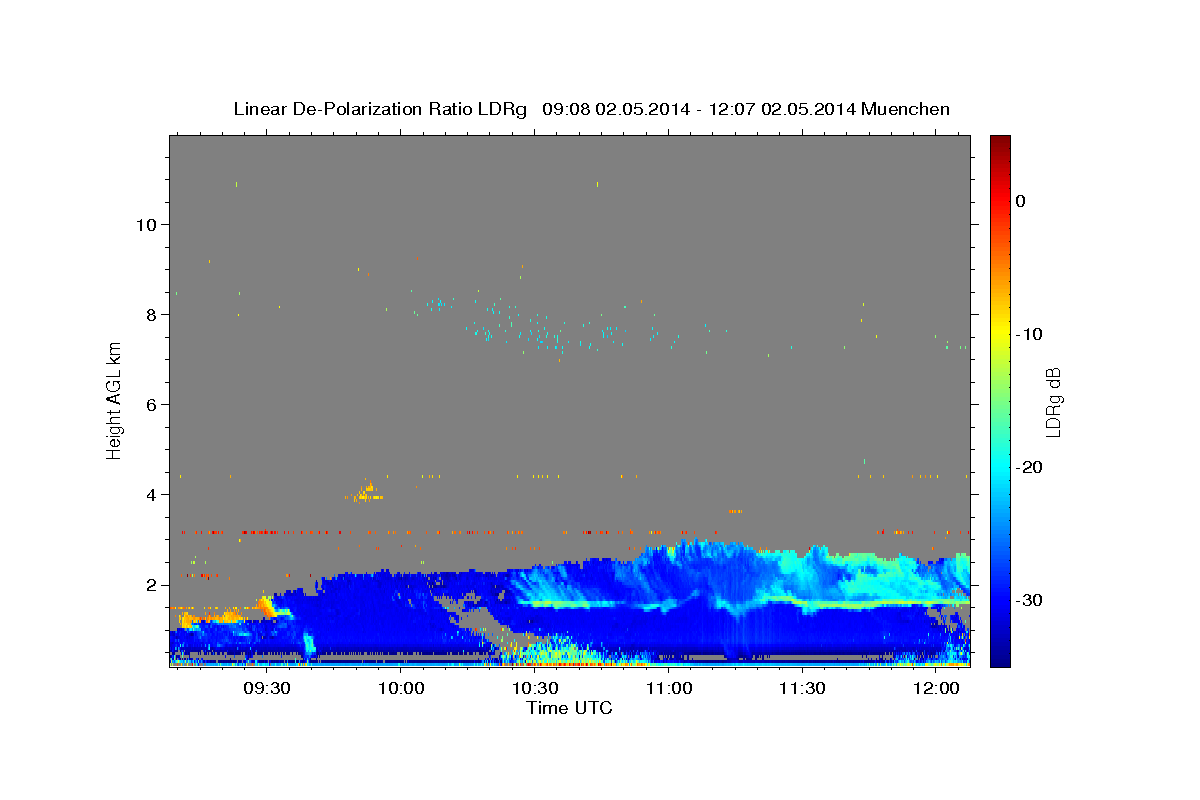1200x800 pixels.
Task: Click the 'LDRg dB' colorbar label
Action: click(x=1053, y=401)
